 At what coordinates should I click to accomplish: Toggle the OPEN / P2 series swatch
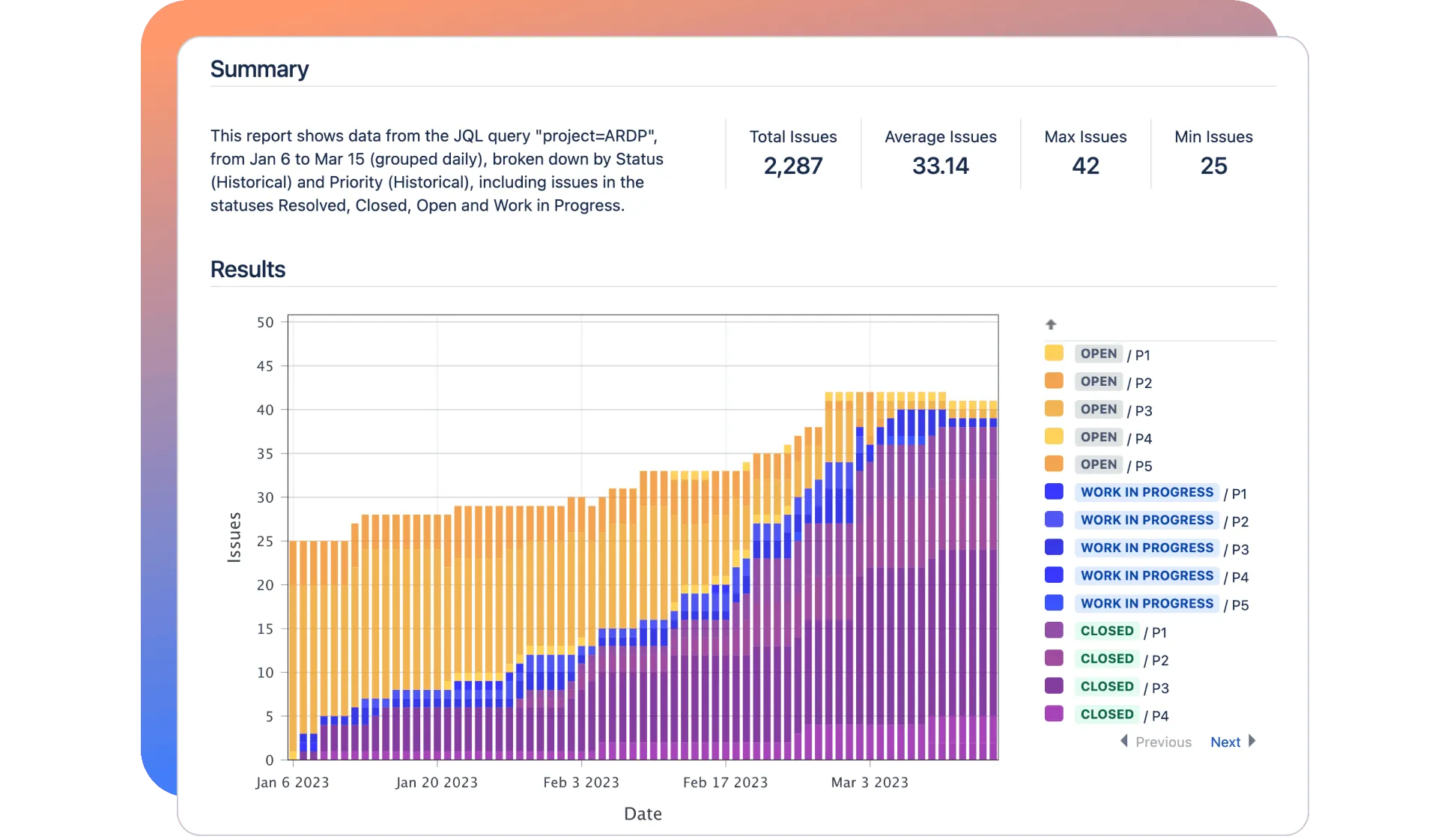[1054, 381]
